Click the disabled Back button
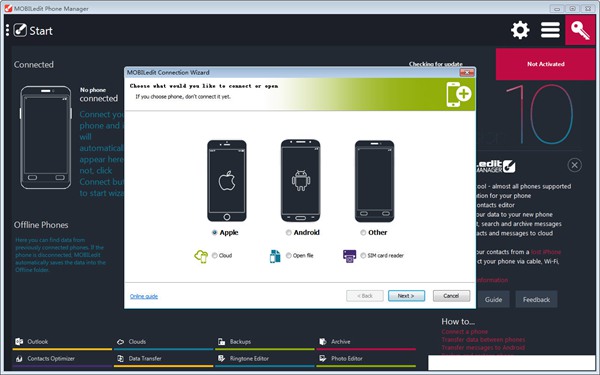Viewport: 600px width, 375px height. (x=365, y=296)
